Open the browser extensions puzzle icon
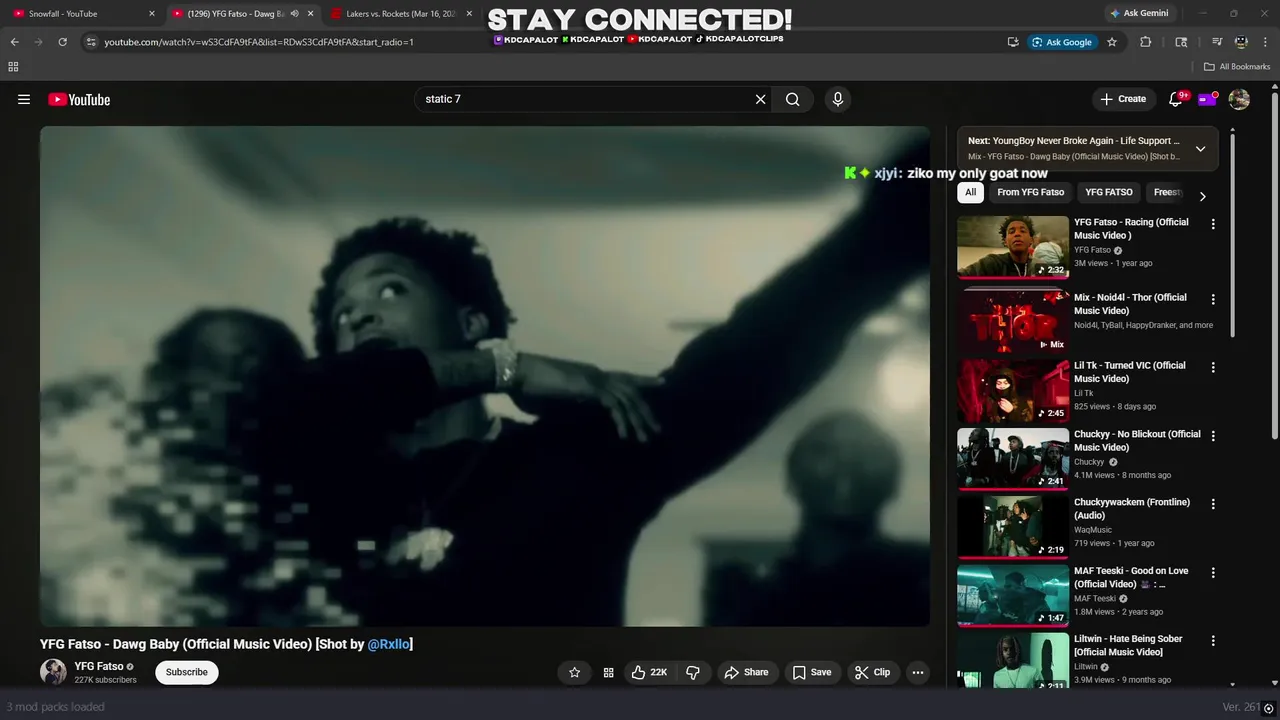Viewport: 1280px width, 720px height. [1146, 42]
